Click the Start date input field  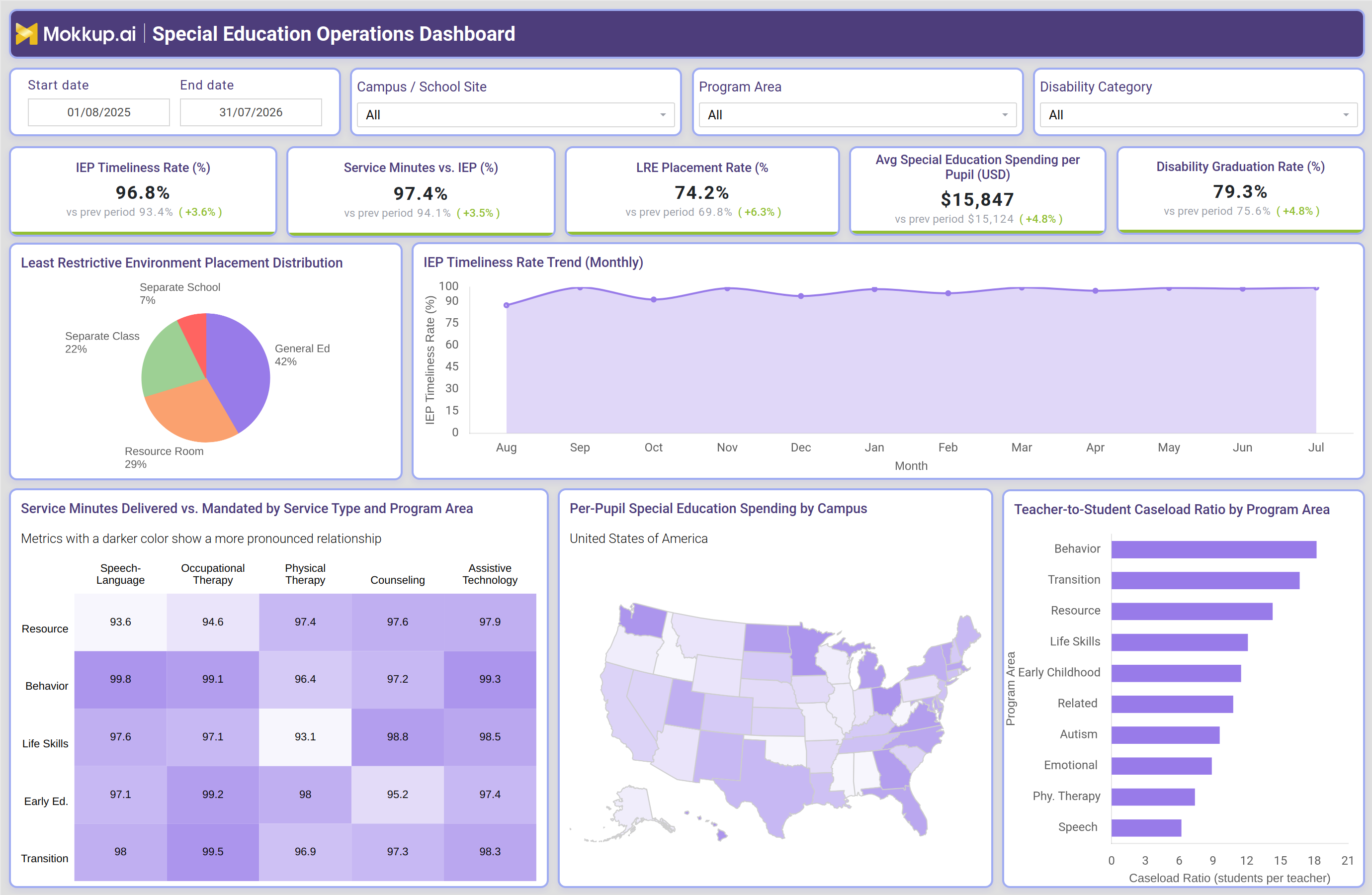pyautogui.click(x=98, y=112)
